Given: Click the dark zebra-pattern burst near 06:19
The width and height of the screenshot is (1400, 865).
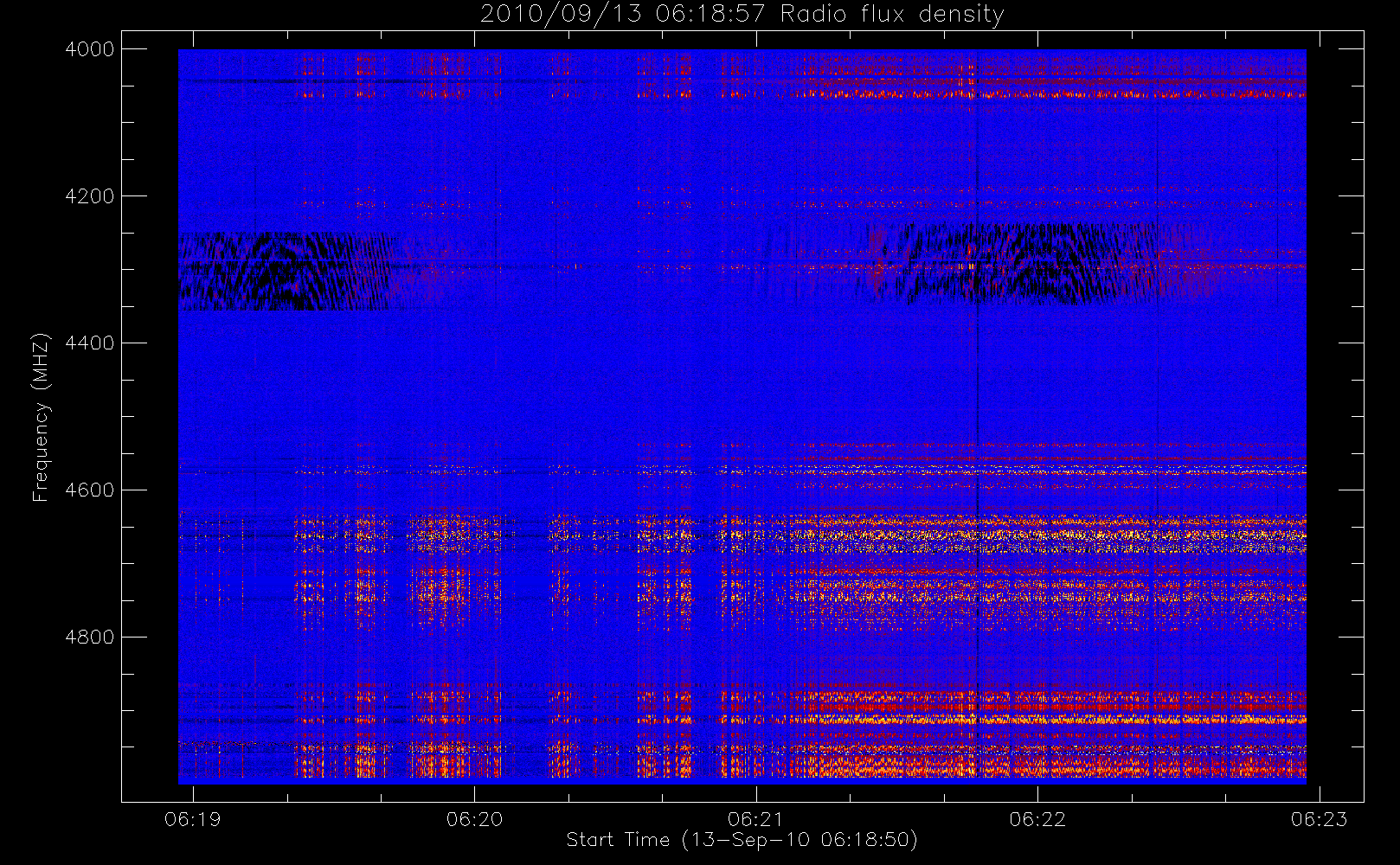Looking at the screenshot, I should click(x=290, y=271).
